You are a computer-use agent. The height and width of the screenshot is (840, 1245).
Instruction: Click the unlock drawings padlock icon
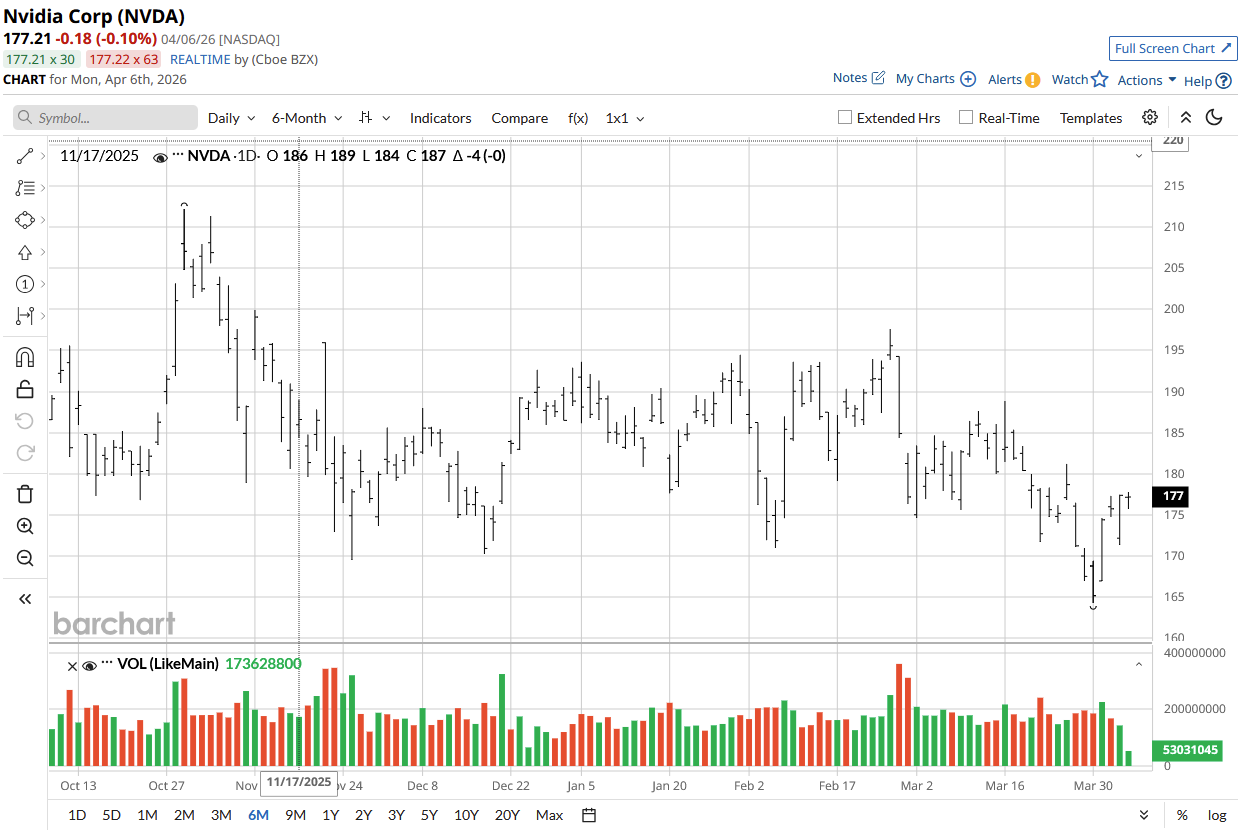click(25, 389)
